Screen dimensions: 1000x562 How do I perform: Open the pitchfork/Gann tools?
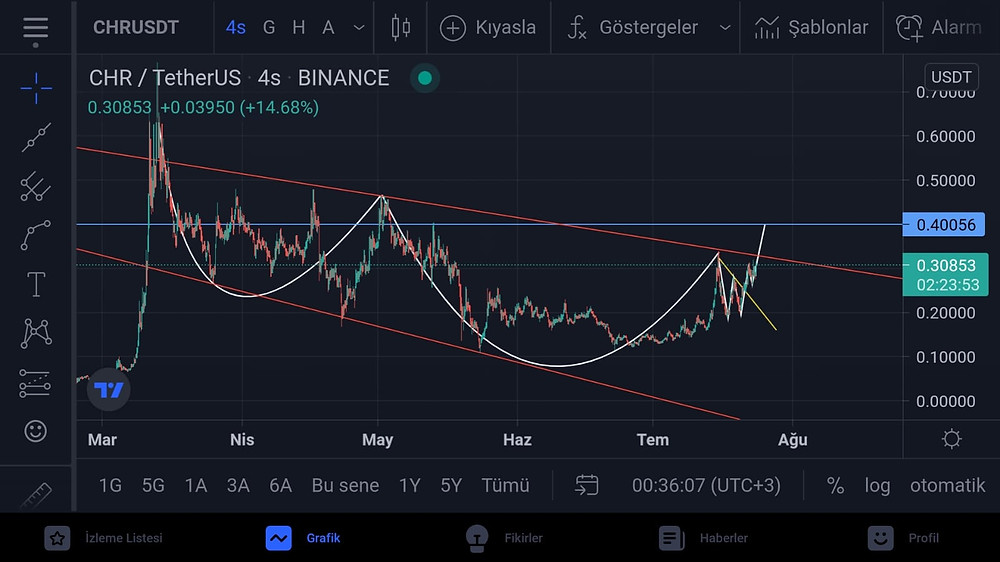click(x=36, y=187)
